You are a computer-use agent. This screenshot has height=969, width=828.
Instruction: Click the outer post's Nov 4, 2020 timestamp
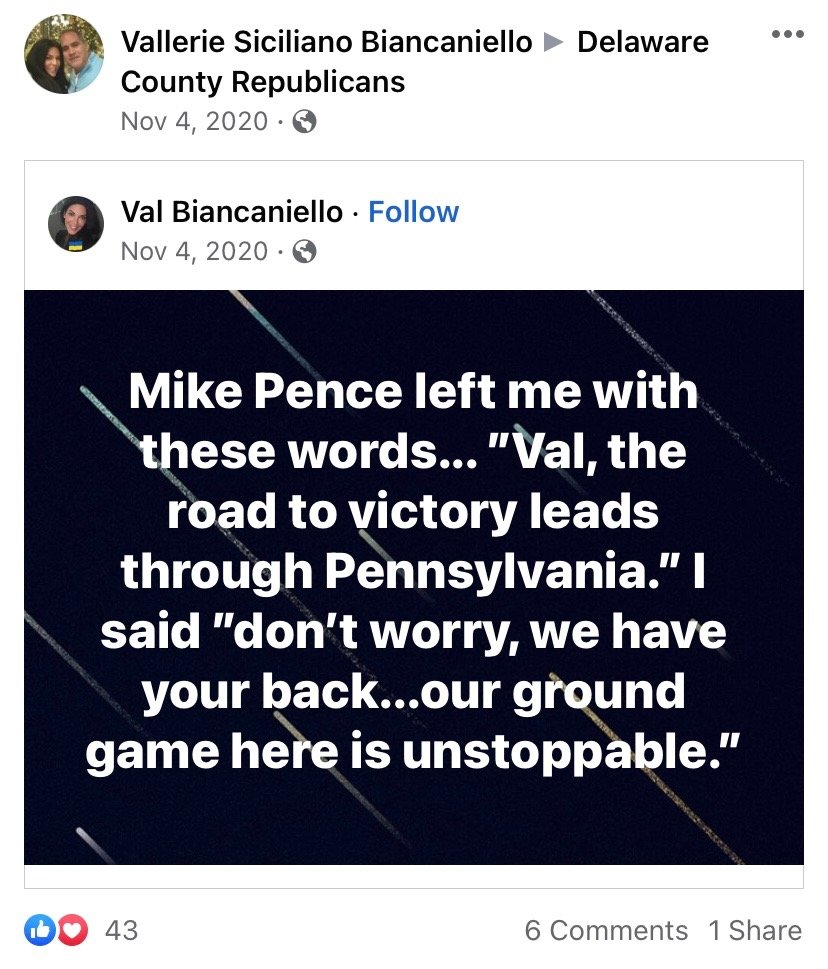coord(194,121)
